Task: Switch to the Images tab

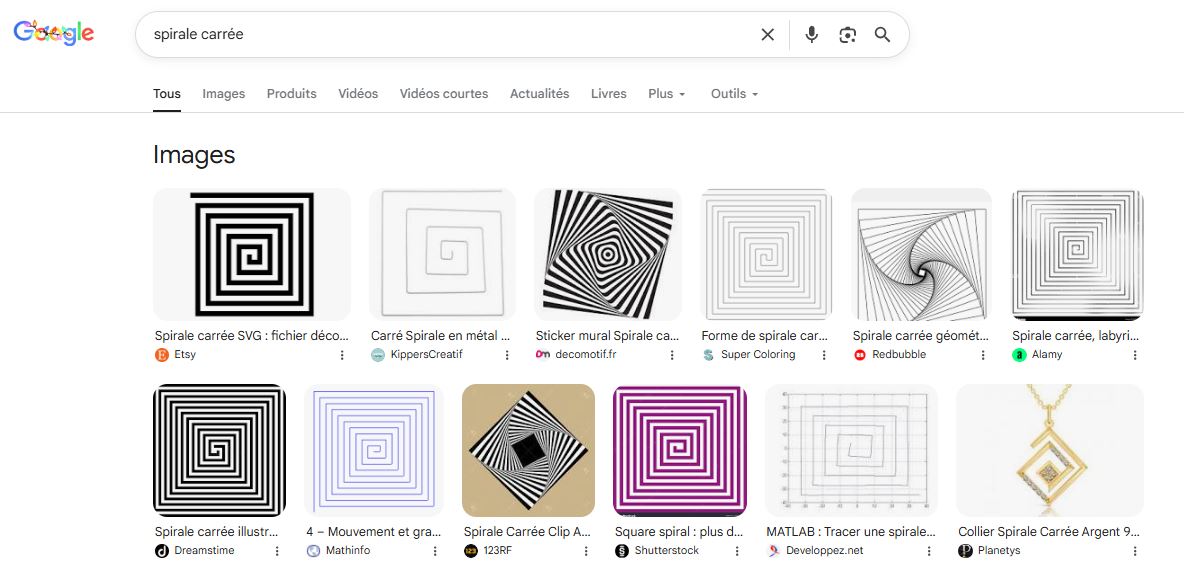Action: (x=223, y=94)
